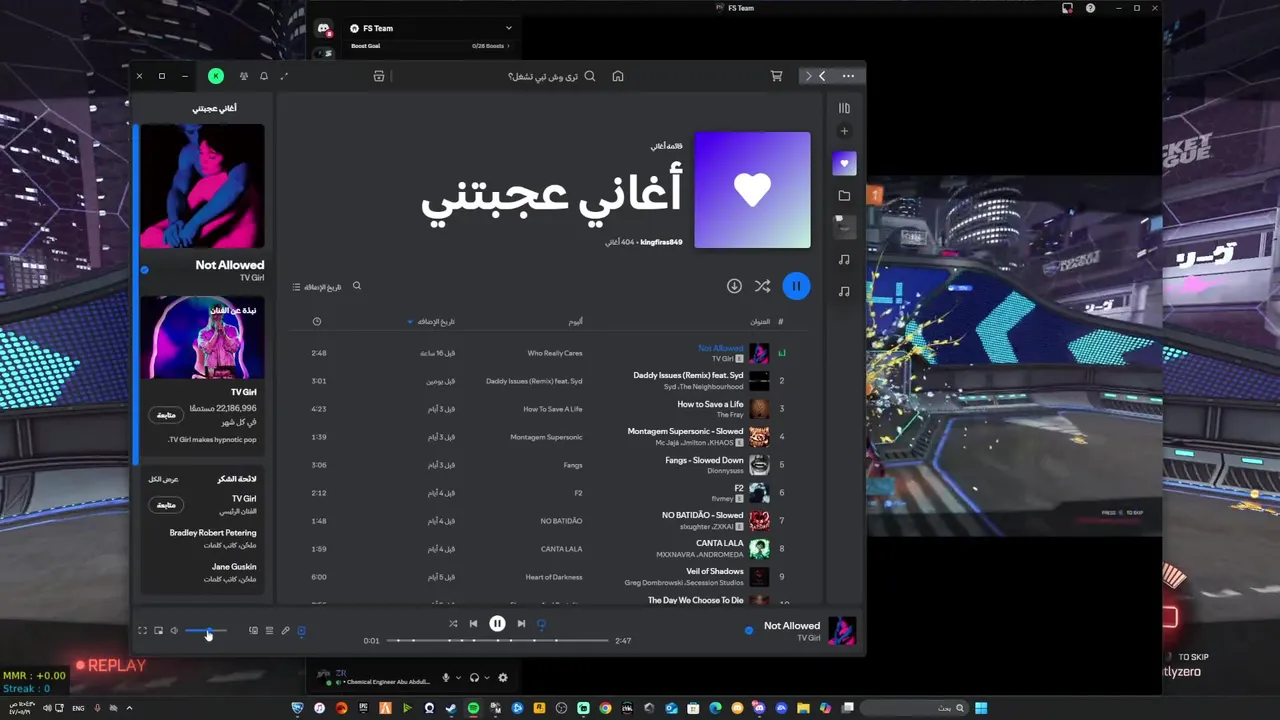Download the liked songs playlist
1280x720 pixels.
(734, 286)
